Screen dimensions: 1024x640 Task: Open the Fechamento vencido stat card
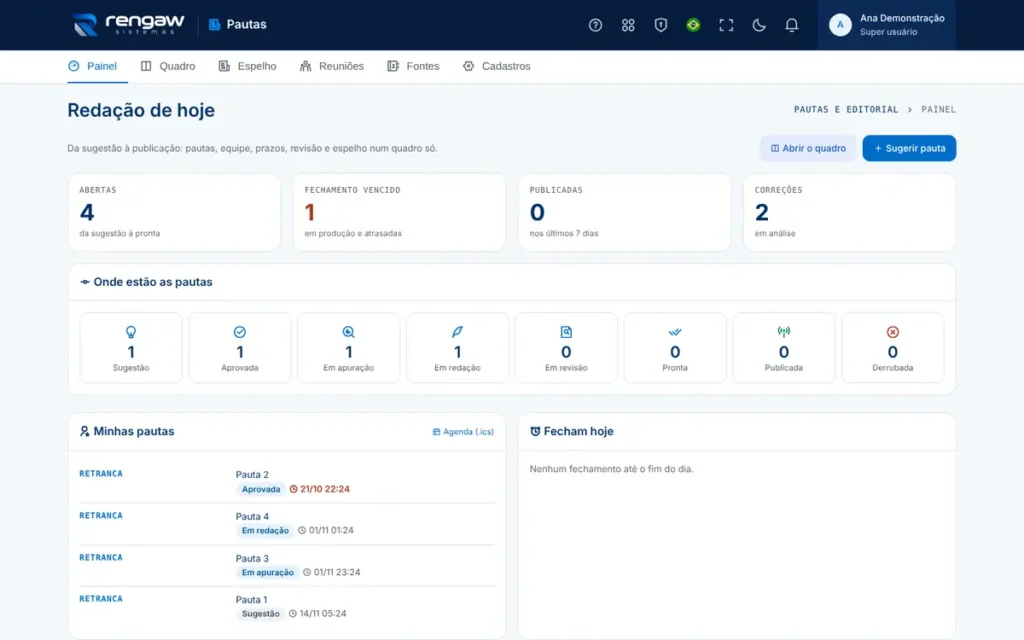click(399, 212)
